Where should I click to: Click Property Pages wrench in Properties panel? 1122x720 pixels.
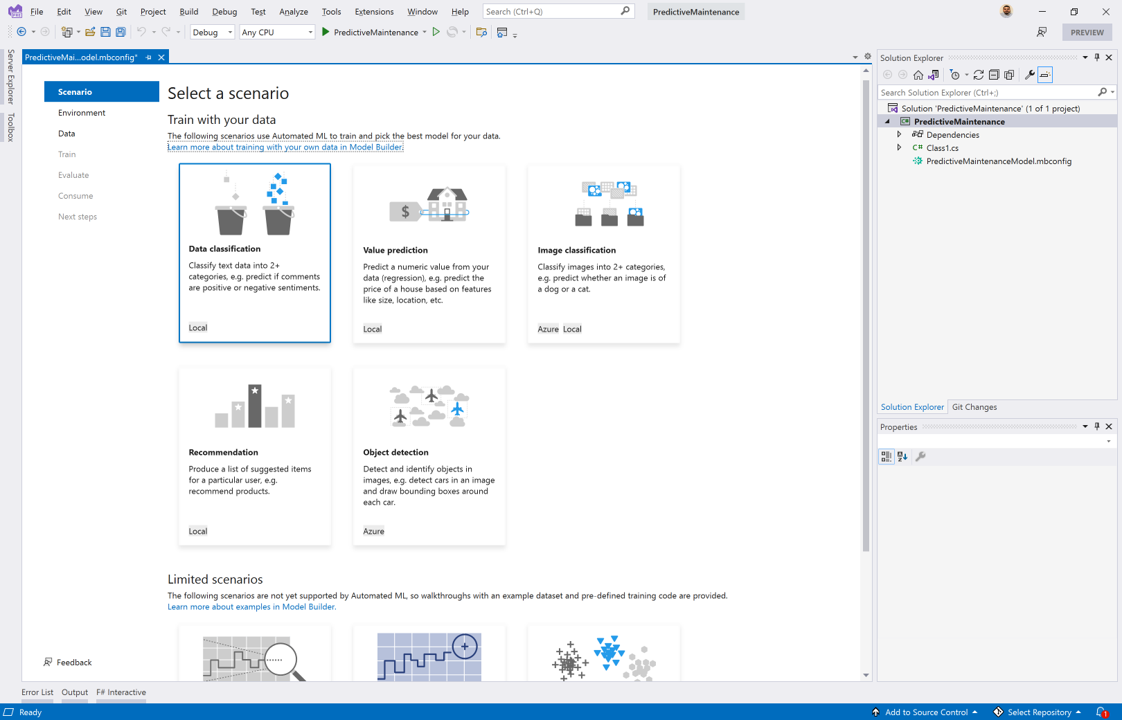[x=921, y=457]
